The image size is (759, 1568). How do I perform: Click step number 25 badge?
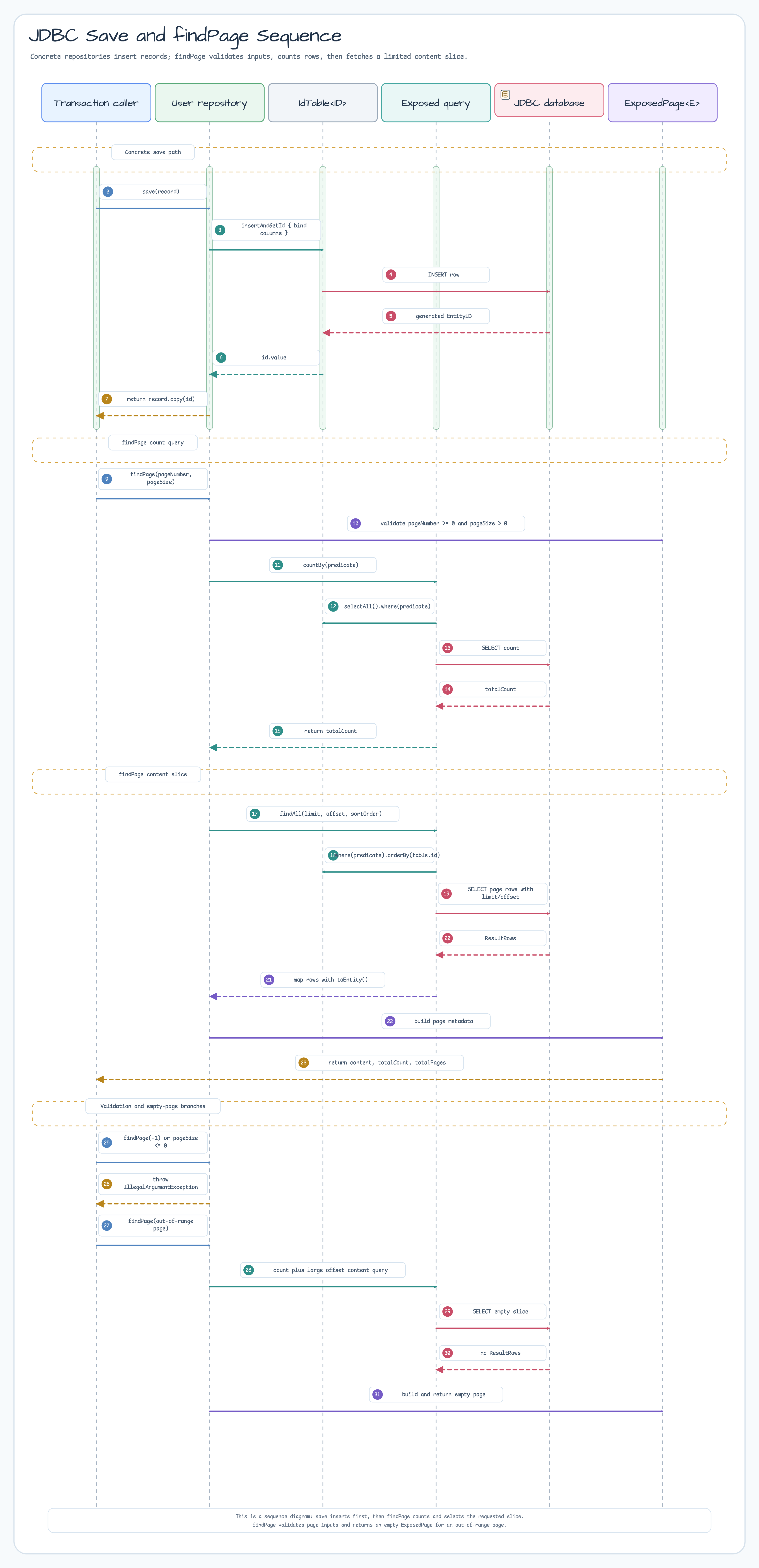click(x=107, y=1142)
